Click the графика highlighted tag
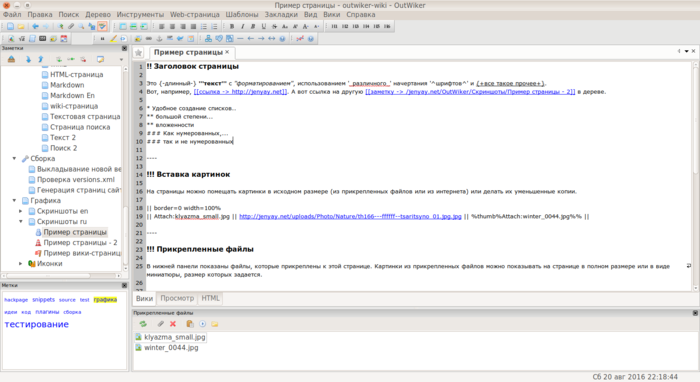The width and height of the screenshot is (700, 382). [x=105, y=299]
